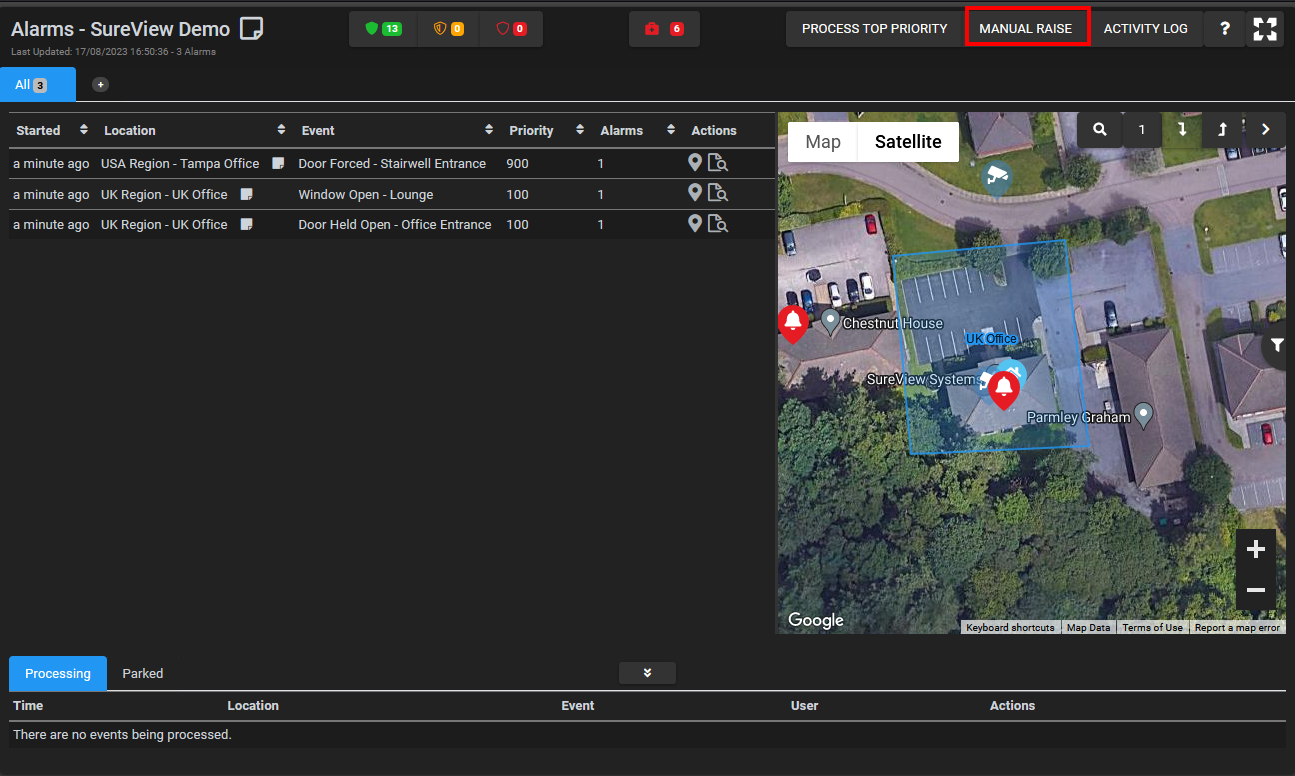Viewport: 1295px width, 776px height.
Task: Click the orange shield status showing 0
Action: (x=448, y=29)
